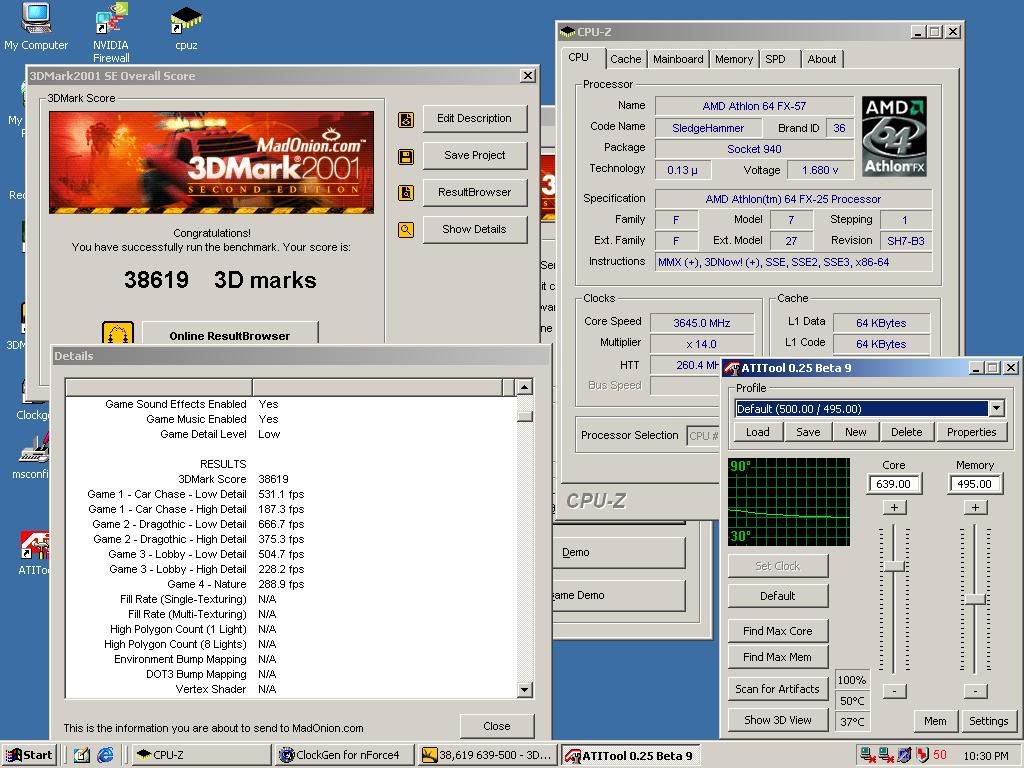
Task: Click the floppy disk icon beside Save Project
Action: tap(406, 156)
